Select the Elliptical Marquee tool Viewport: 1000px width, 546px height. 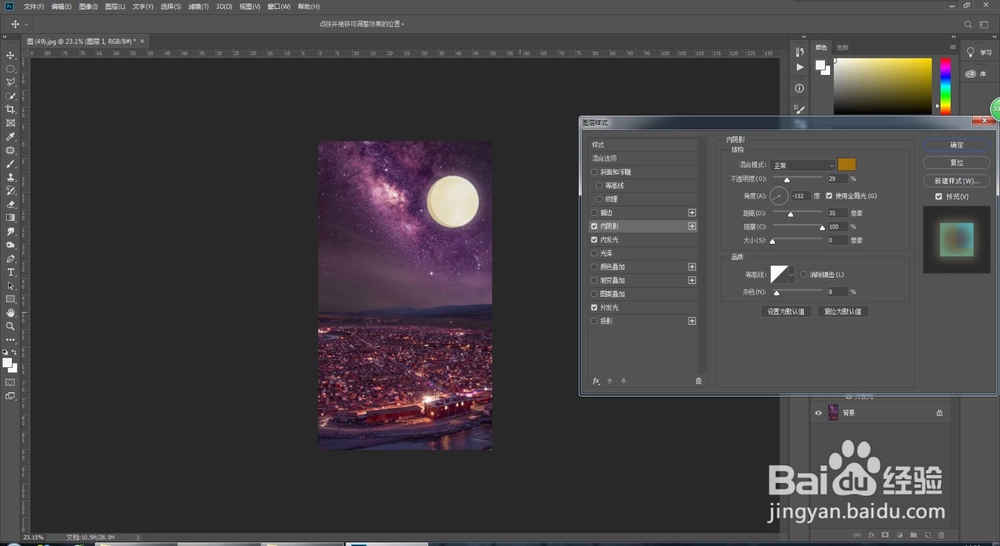(x=10, y=68)
